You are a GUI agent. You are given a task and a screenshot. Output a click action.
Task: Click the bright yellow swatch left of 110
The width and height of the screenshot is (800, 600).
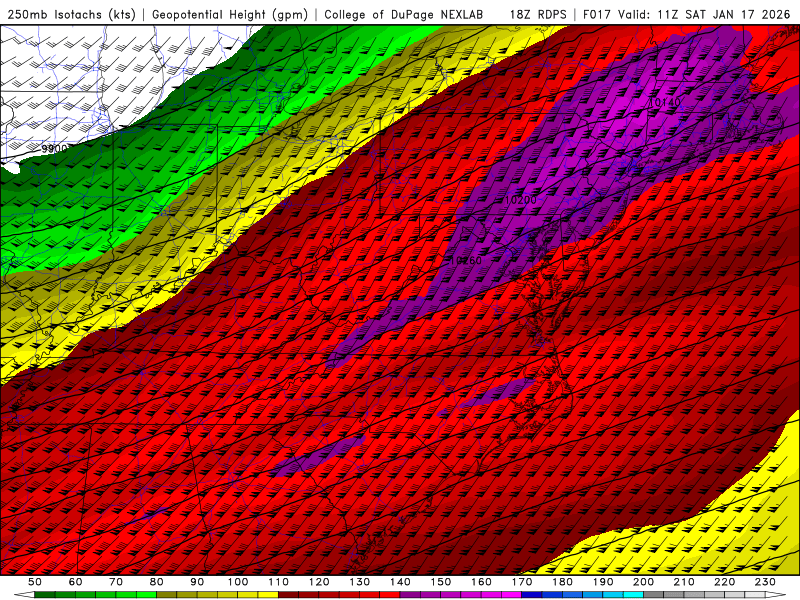(268, 595)
